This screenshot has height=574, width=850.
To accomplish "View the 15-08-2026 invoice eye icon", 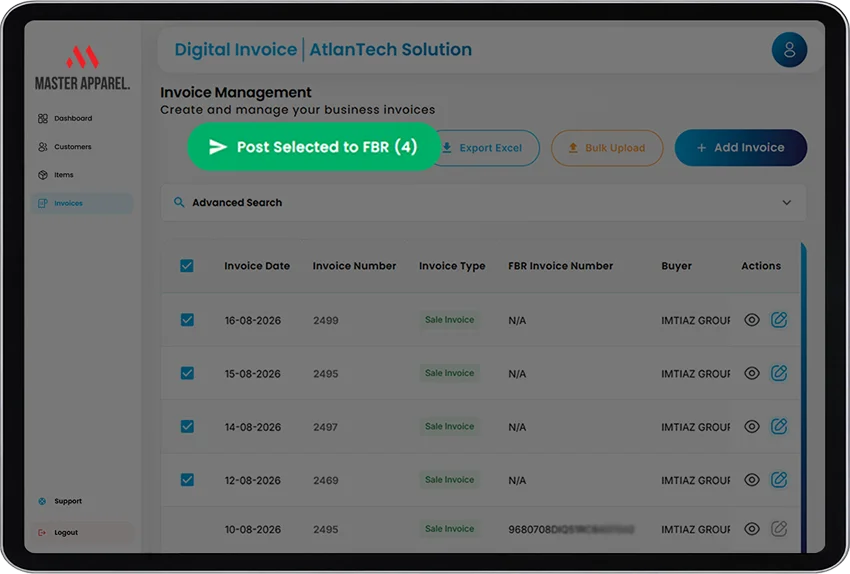I will coord(752,373).
